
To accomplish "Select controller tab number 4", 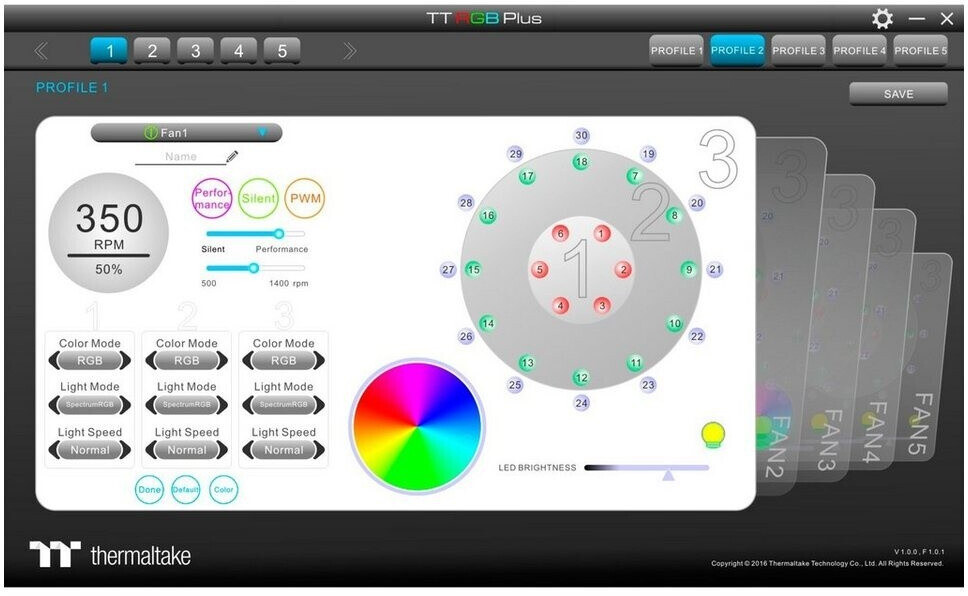I will coord(238,51).
